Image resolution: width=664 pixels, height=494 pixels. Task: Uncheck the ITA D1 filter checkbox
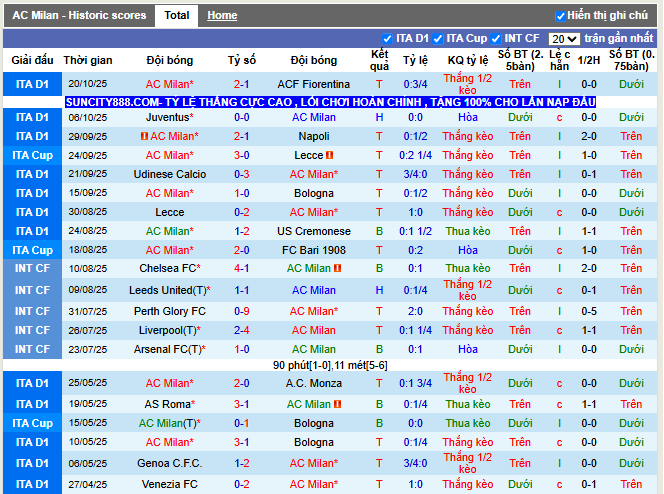(x=387, y=39)
